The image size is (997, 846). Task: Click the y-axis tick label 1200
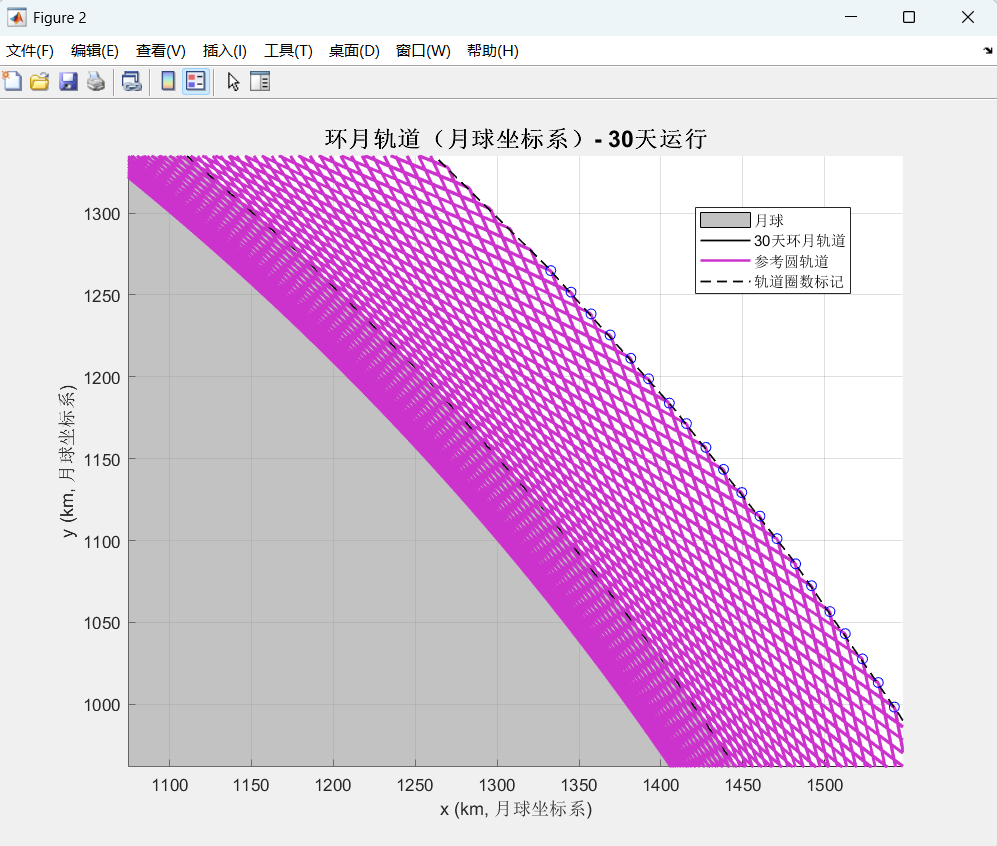[x=102, y=378]
